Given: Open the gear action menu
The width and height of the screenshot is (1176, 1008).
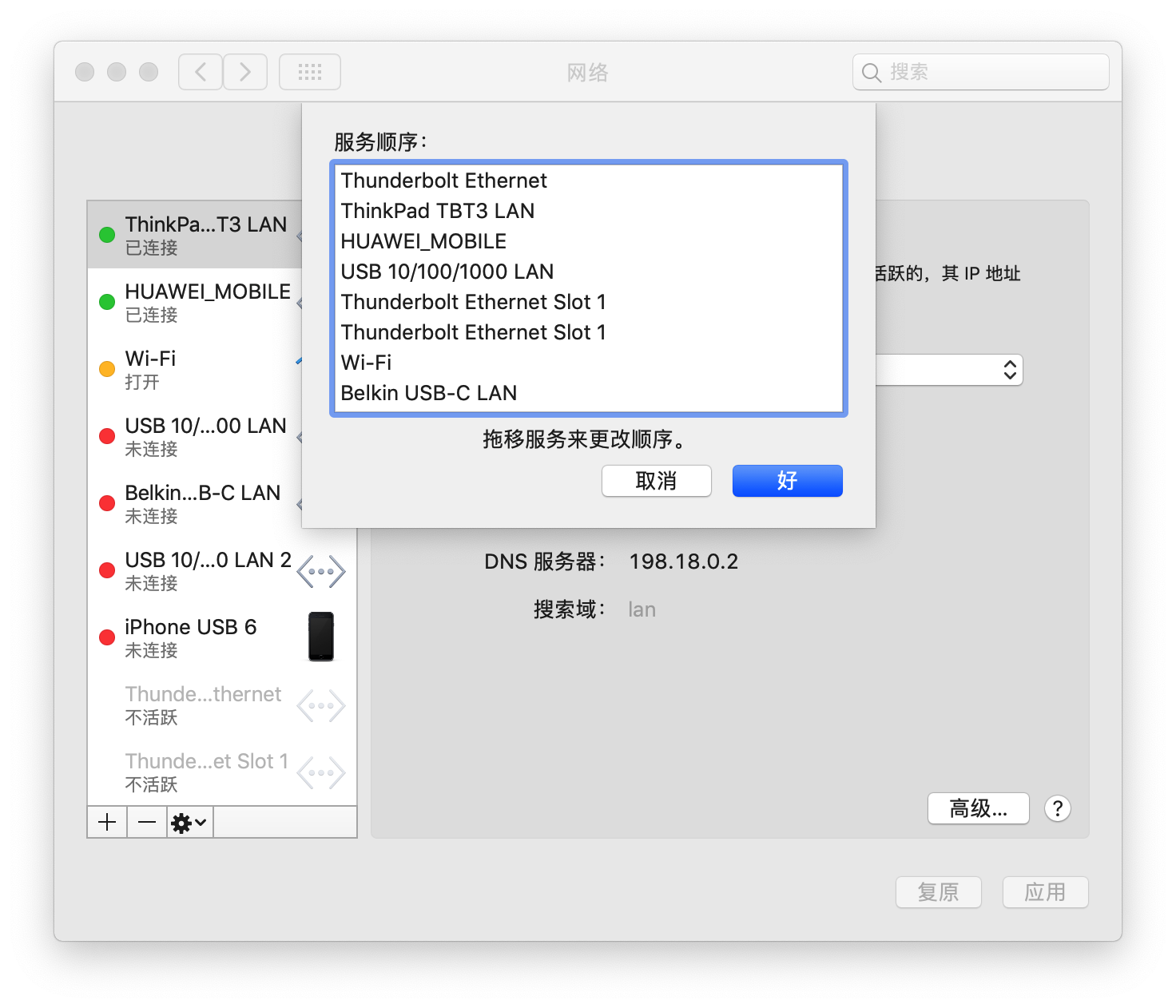Looking at the screenshot, I should point(189,822).
